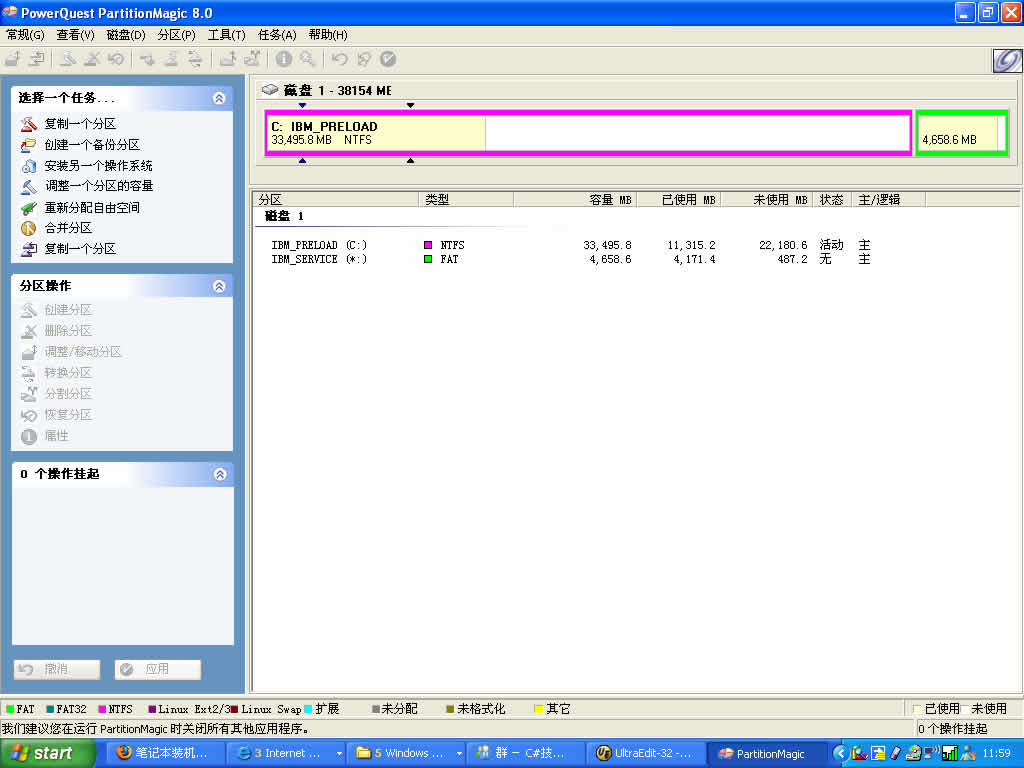This screenshot has height=768, width=1024.
Task: Click the FAT32 teal legend swatch
Action: pos(50,709)
